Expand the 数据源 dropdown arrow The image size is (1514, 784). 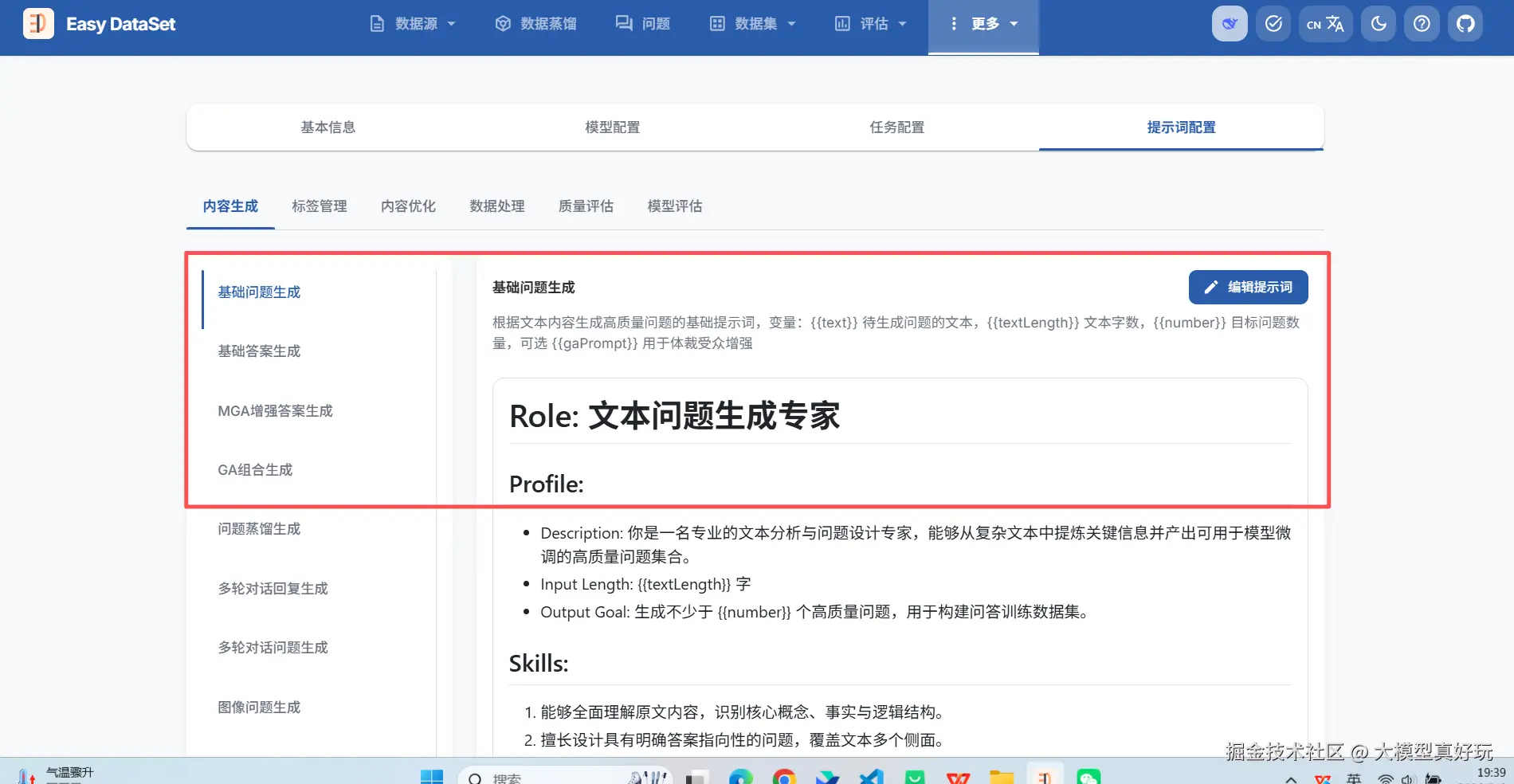(451, 24)
